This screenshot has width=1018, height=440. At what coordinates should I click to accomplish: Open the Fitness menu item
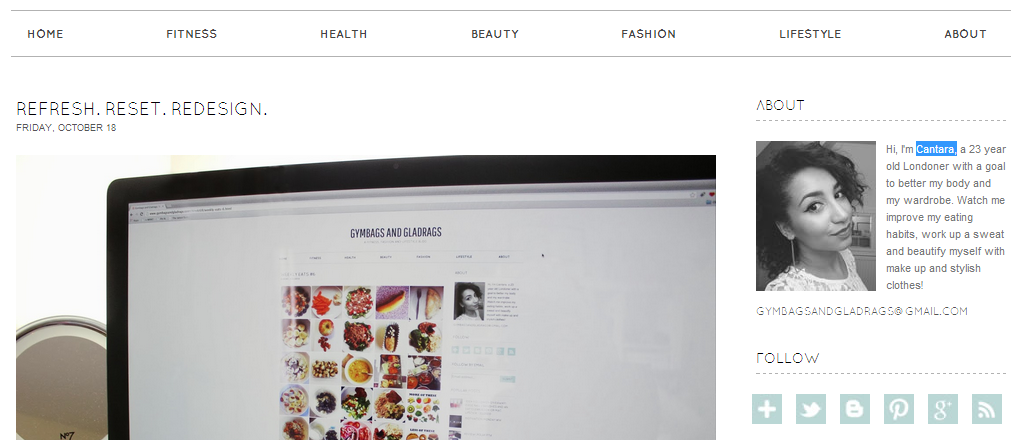tap(192, 34)
